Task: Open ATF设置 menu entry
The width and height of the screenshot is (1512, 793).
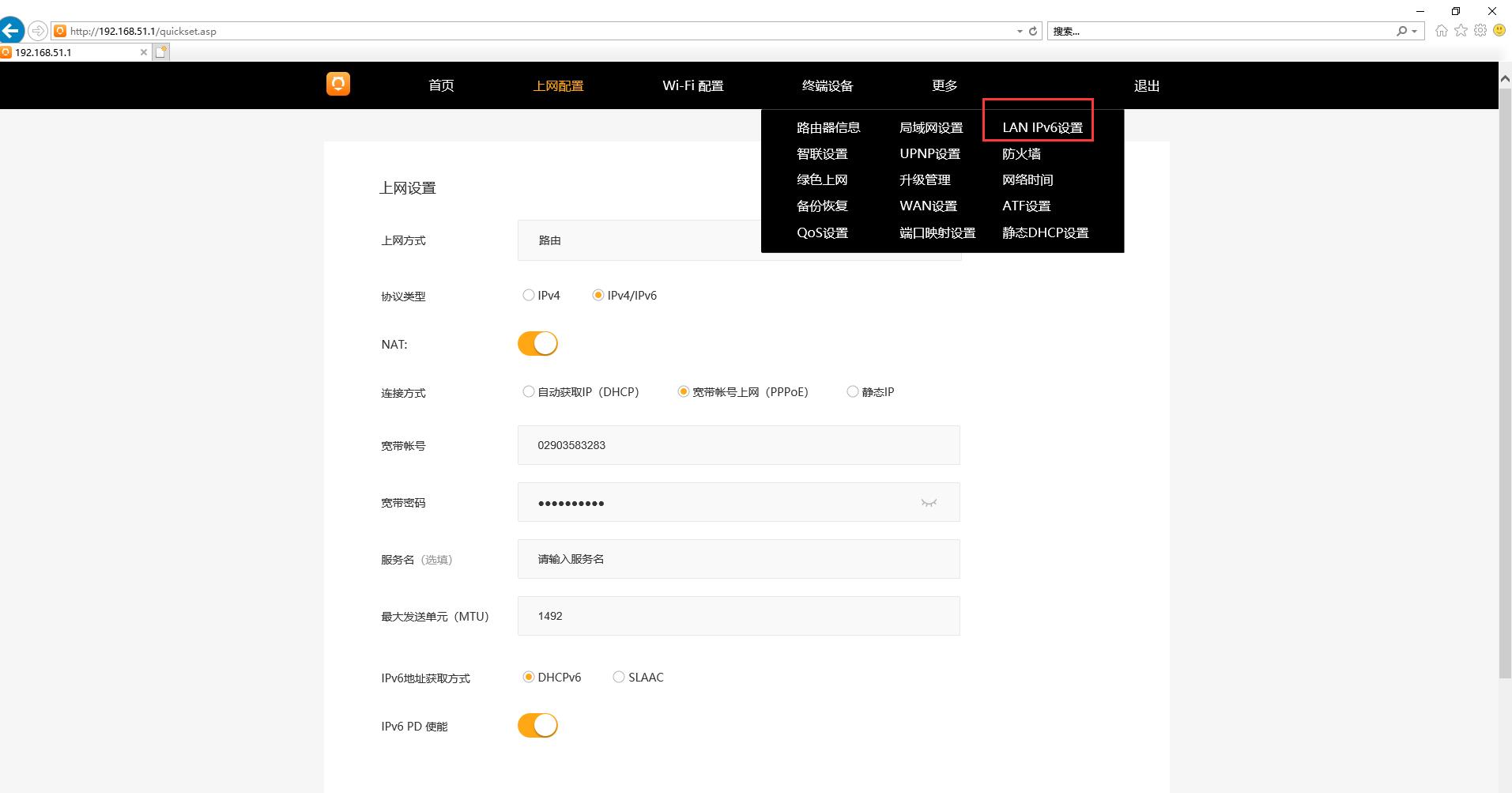Action: pos(1026,206)
